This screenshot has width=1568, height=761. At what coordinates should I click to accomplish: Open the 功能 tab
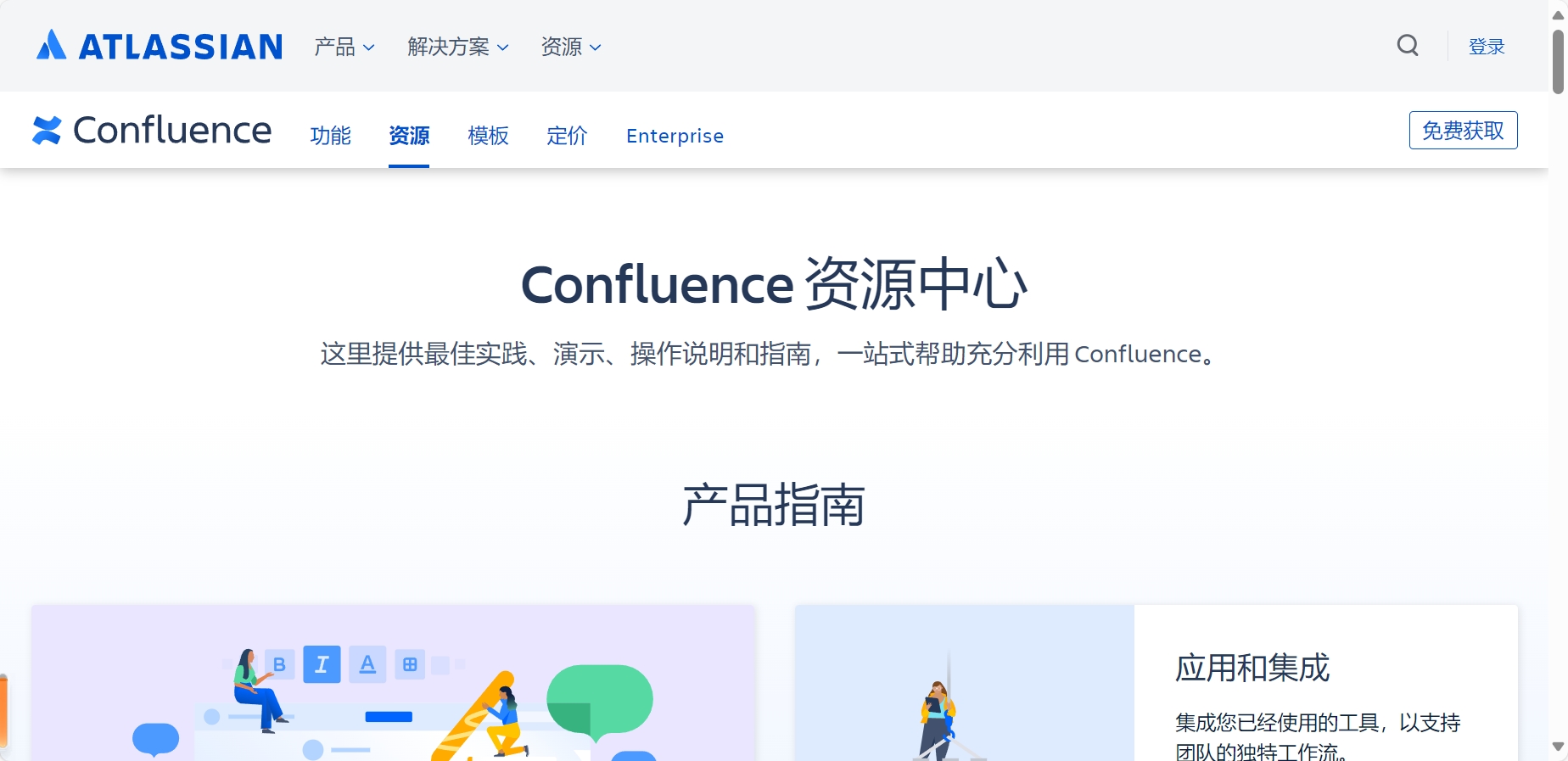coord(330,136)
